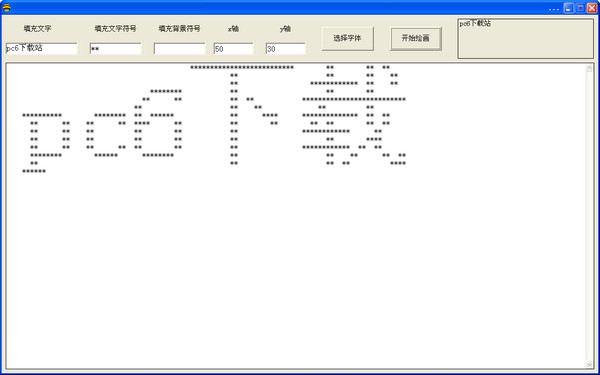Select the x轴 field with value 50

point(234,49)
